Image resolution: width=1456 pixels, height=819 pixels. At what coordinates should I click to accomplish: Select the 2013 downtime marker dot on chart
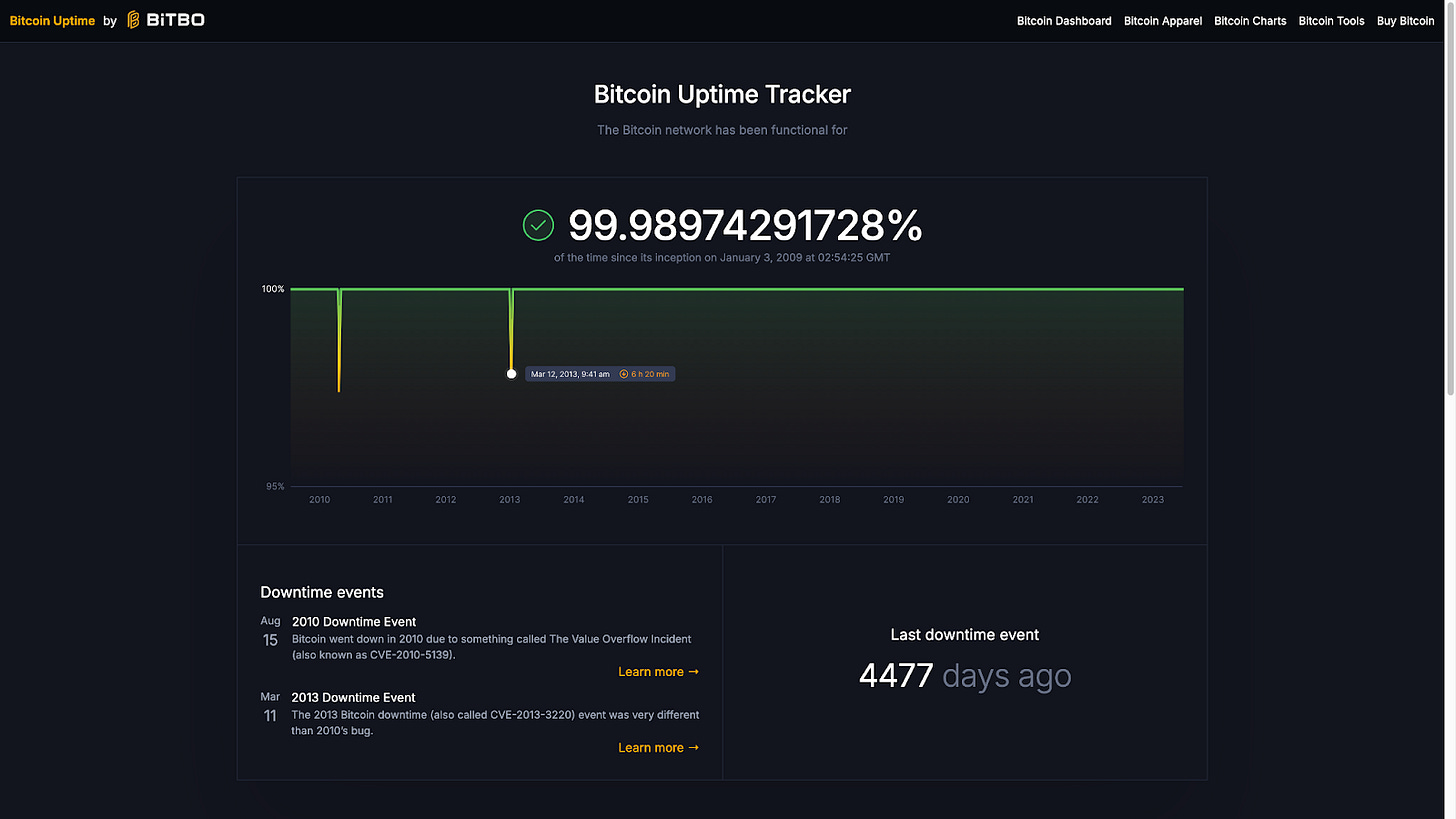511,374
